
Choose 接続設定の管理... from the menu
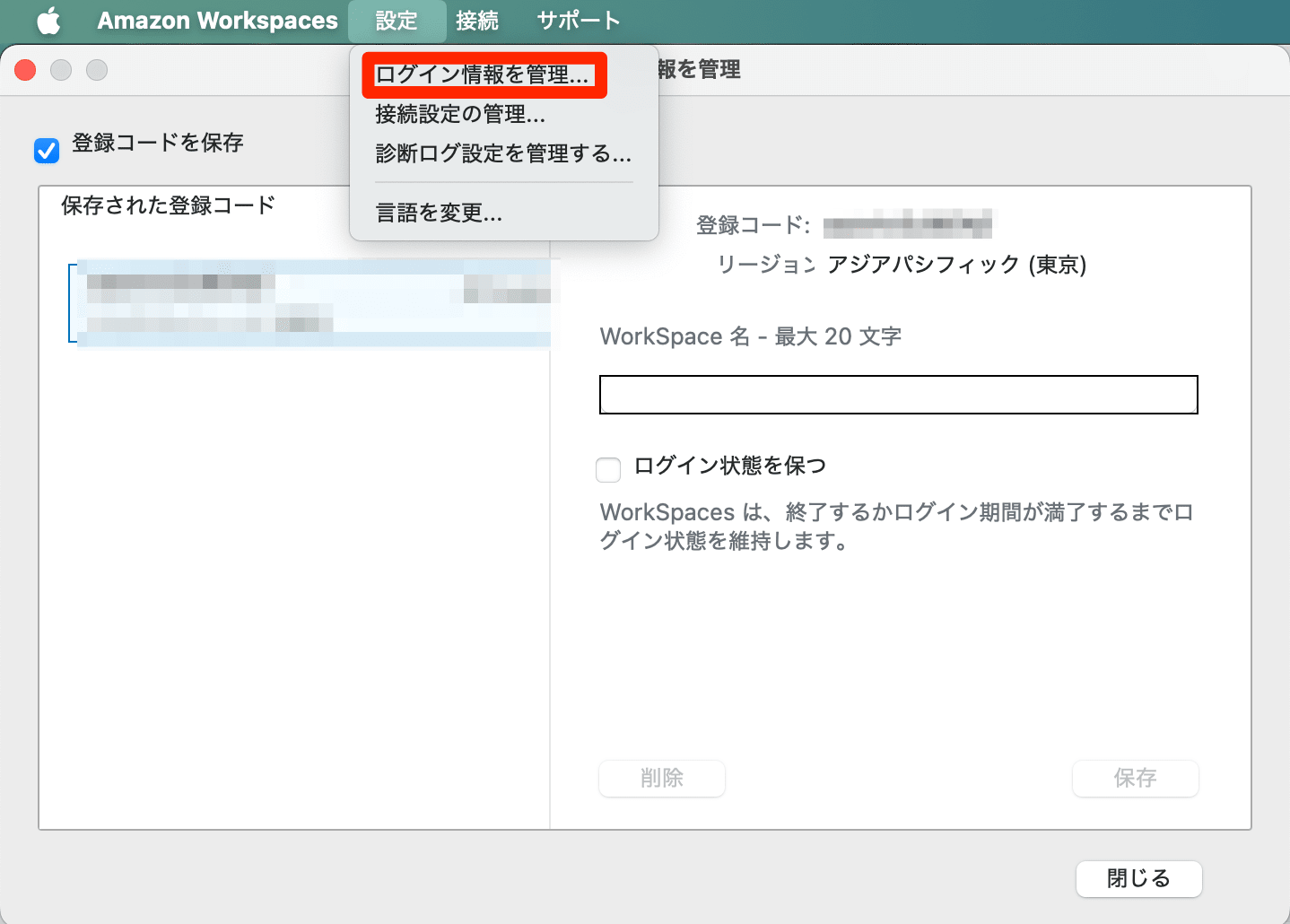460,115
